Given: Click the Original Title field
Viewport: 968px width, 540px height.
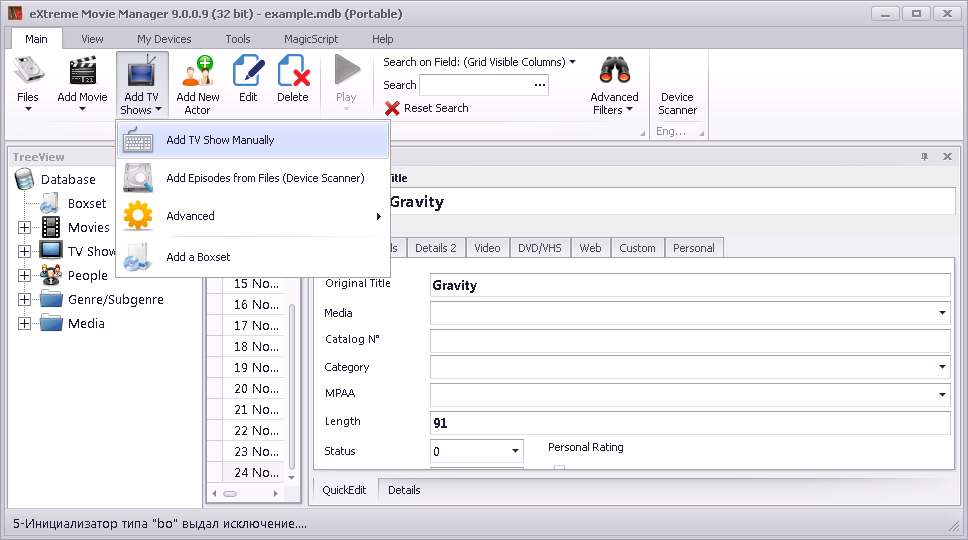Looking at the screenshot, I should pyautogui.click(x=690, y=285).
